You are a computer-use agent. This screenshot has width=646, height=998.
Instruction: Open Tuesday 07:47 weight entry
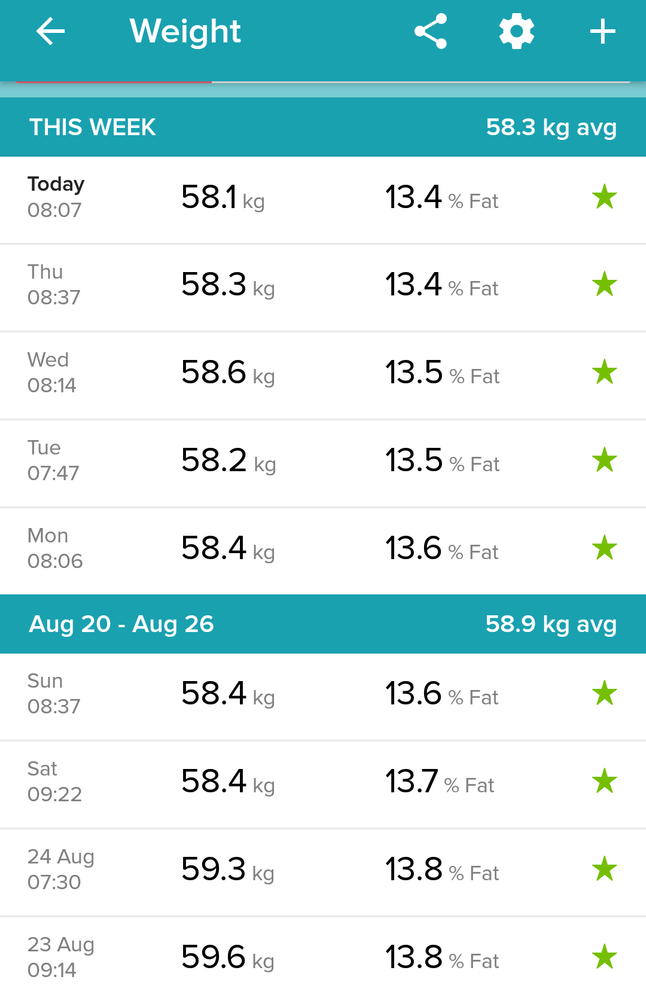pos(323,463)
